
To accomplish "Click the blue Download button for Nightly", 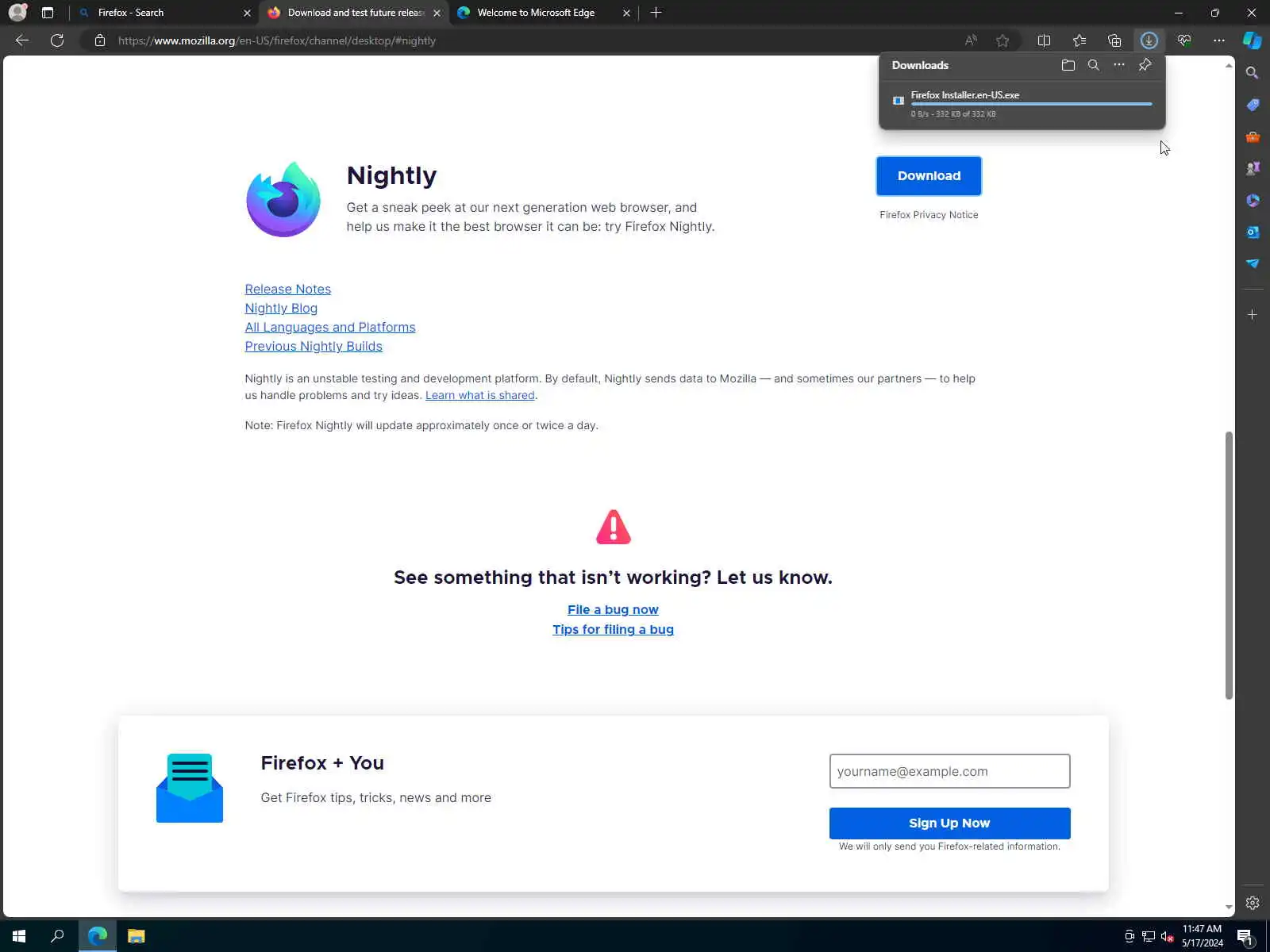I will 929,176.
